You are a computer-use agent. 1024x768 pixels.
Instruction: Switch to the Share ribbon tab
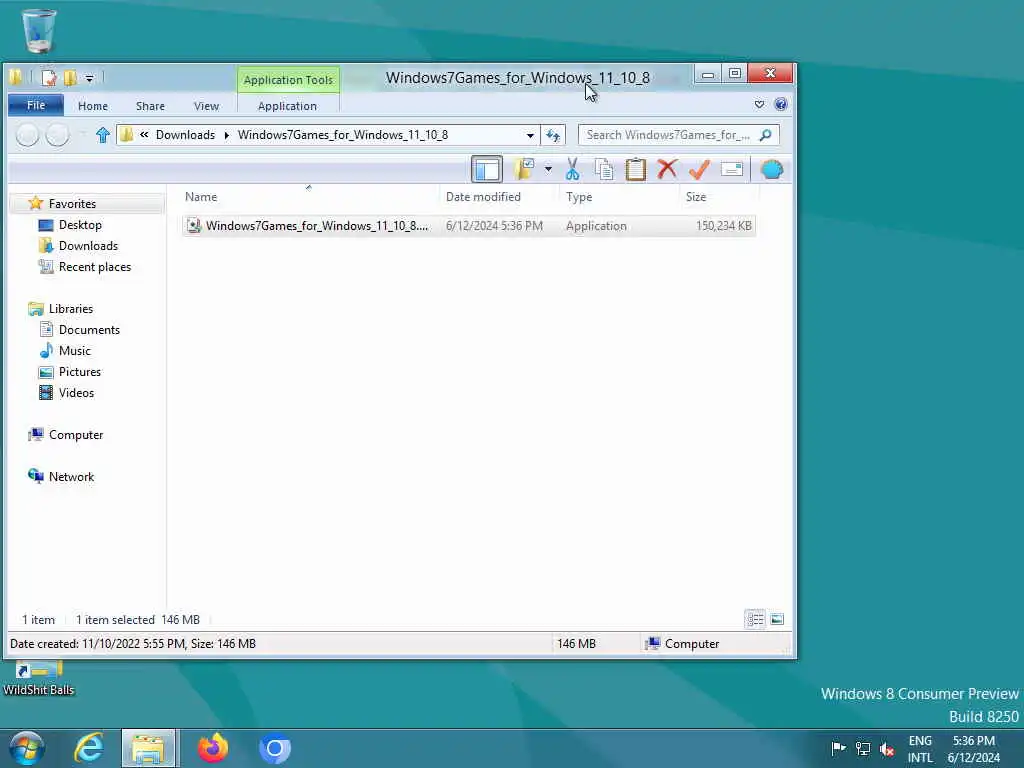pos(150,106)
